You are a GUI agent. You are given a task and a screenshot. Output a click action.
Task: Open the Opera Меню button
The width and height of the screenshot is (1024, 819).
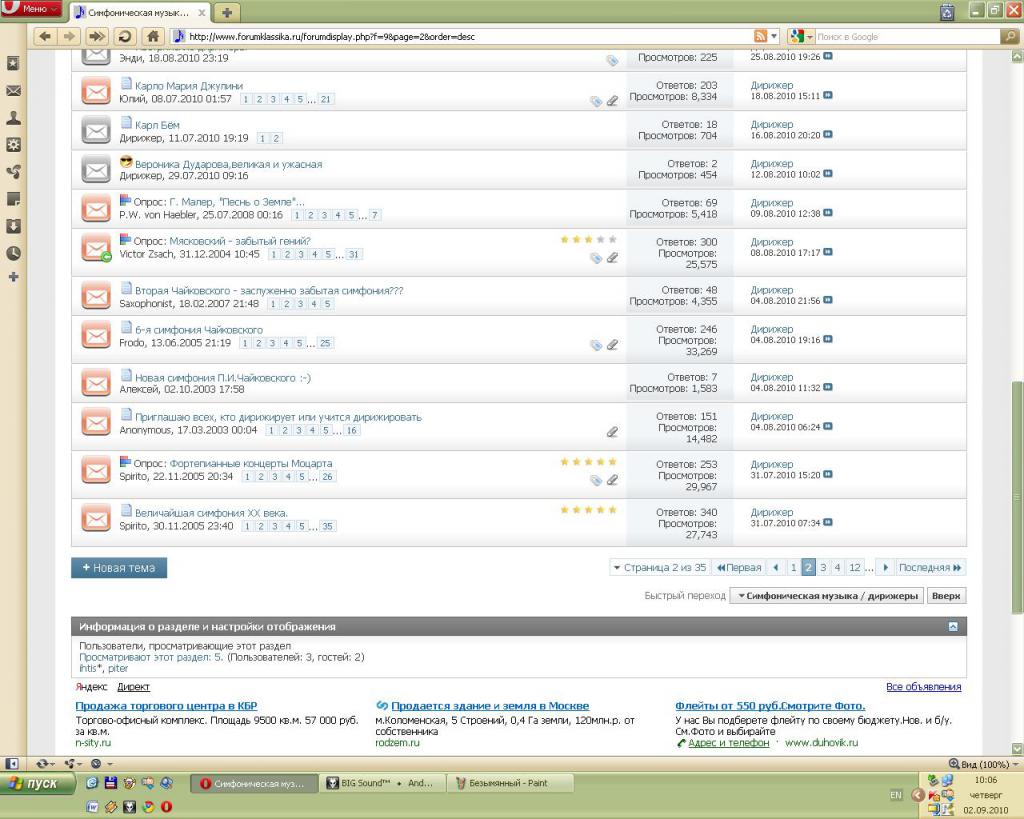tap(32, 9)
